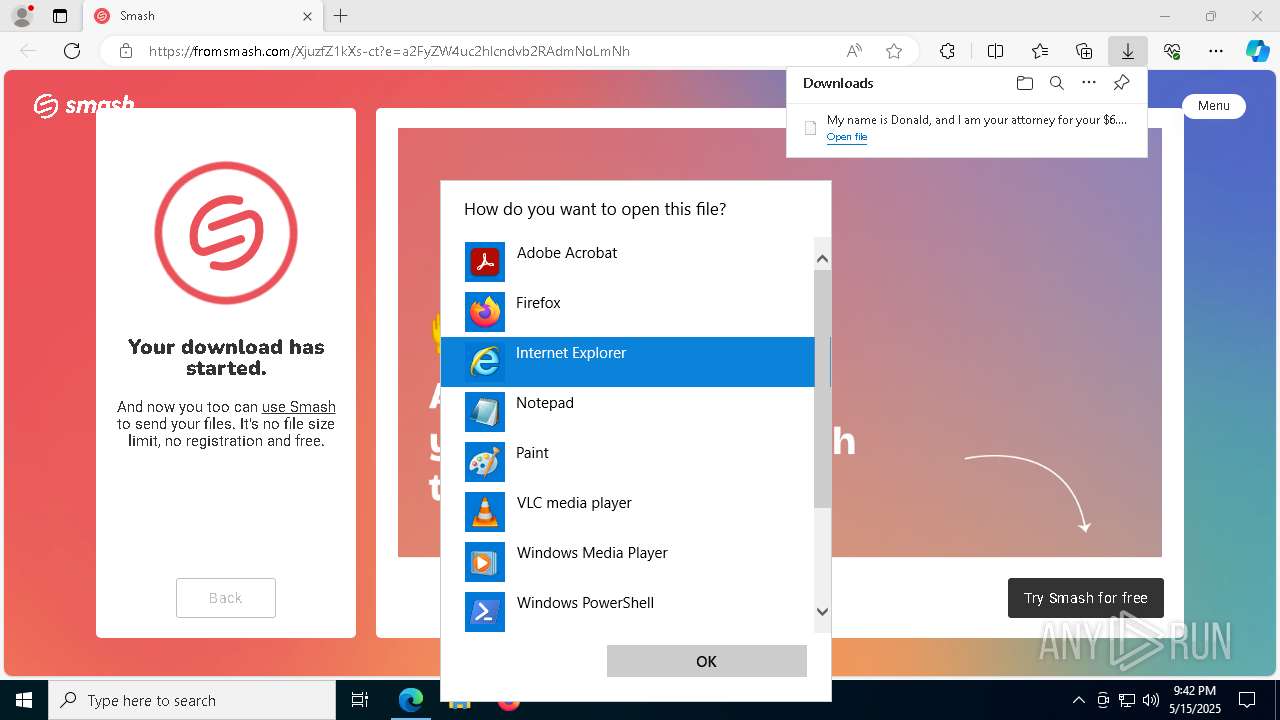Open network status tray icon

[1127, 700]
